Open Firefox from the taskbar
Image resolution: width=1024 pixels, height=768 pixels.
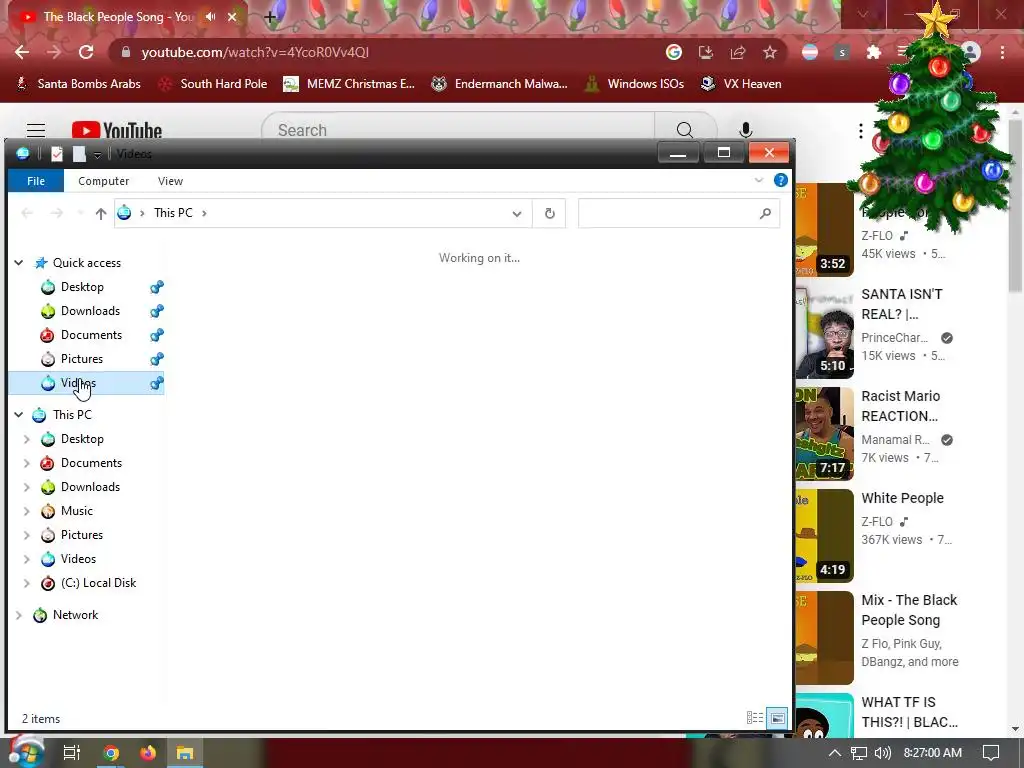click(148, 753)
